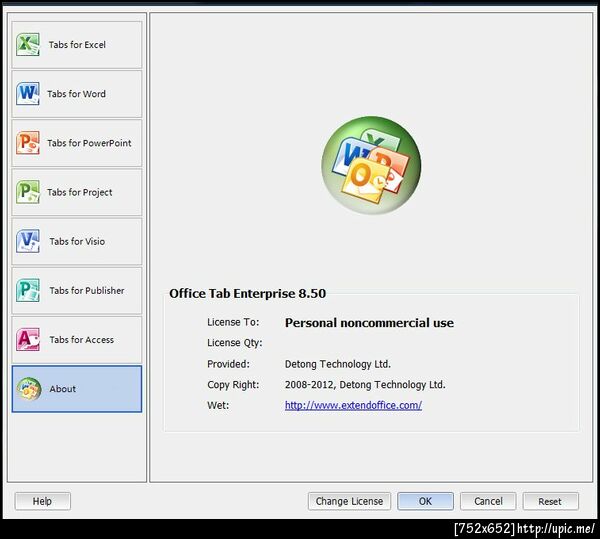Click the Excel icon in sidebar
Image resolution: width=600 pixels, height=539 pixels.
(28, 44)
